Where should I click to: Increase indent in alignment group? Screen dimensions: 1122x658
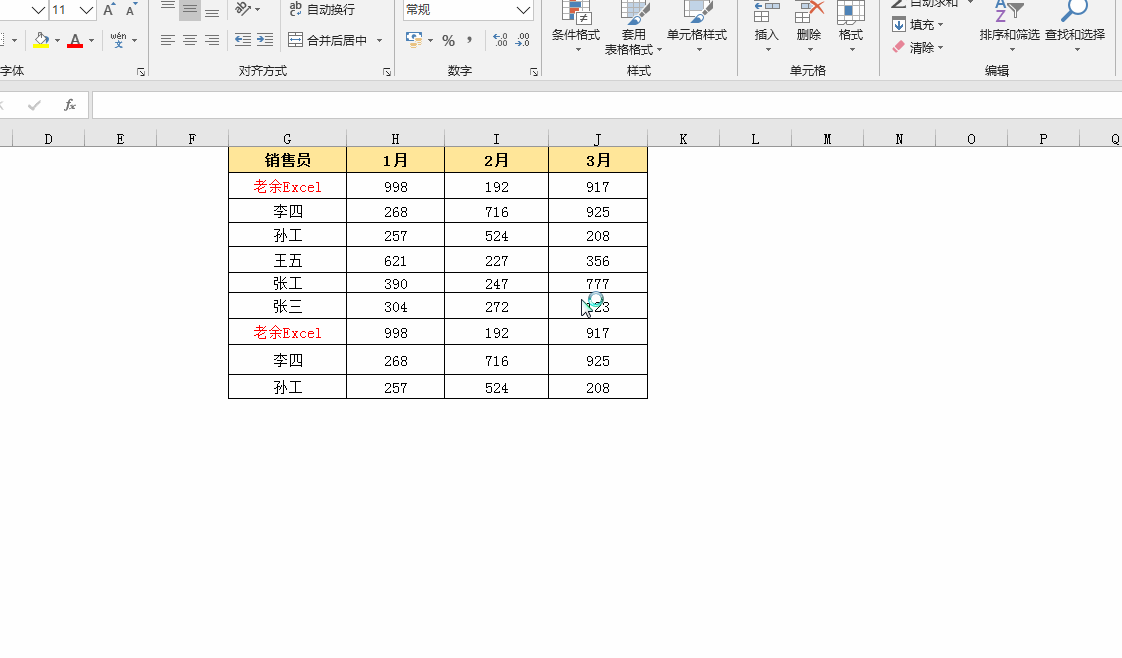(x=265, y=40)
